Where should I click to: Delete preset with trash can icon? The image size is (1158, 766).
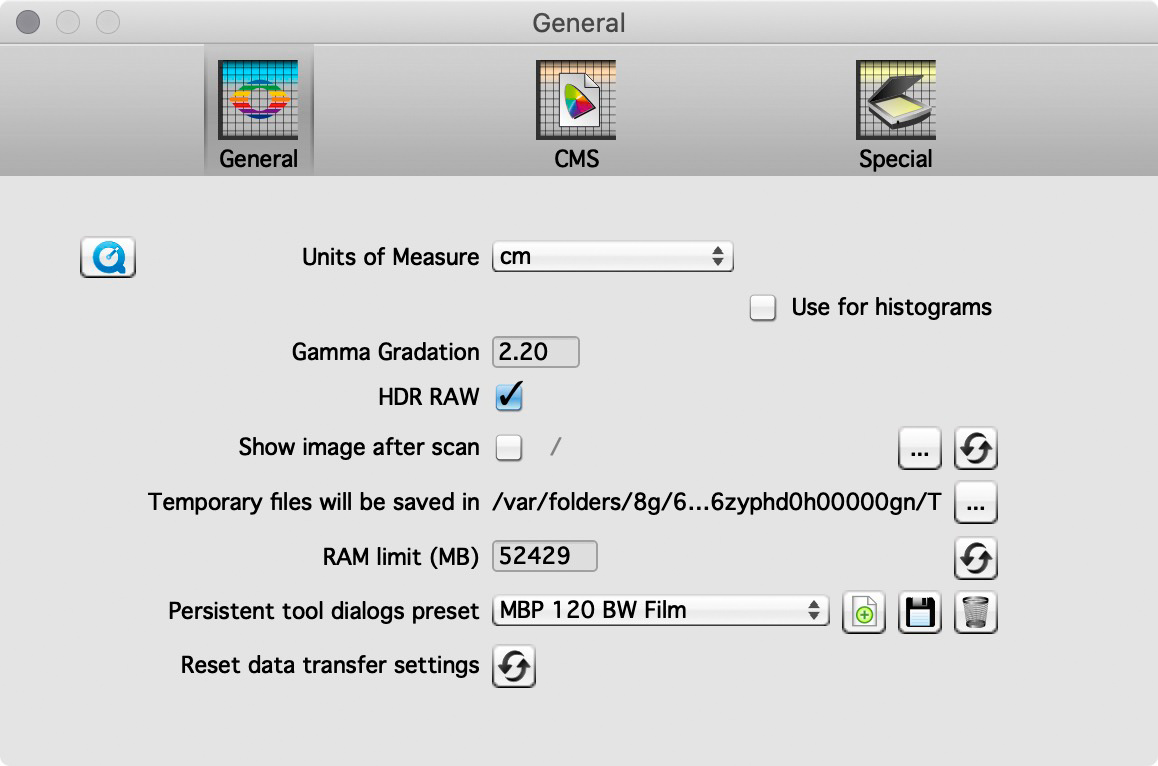pyautogui.click(x=976, y=611)
